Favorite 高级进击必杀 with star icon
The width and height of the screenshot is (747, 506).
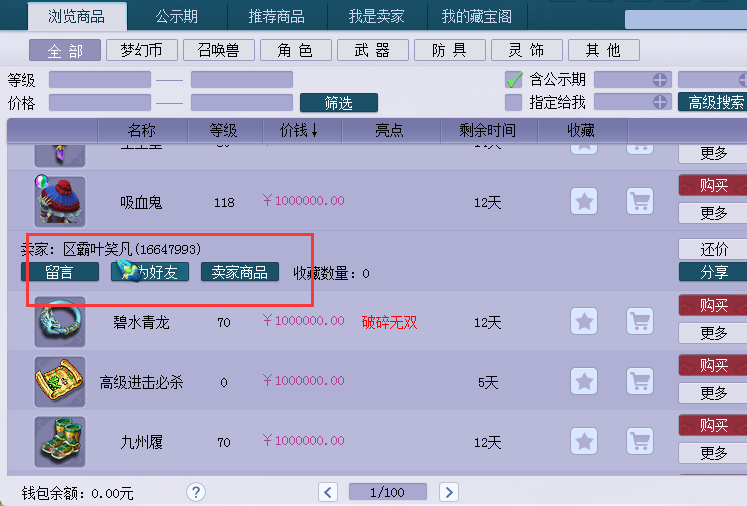click(x=584, y=381)
